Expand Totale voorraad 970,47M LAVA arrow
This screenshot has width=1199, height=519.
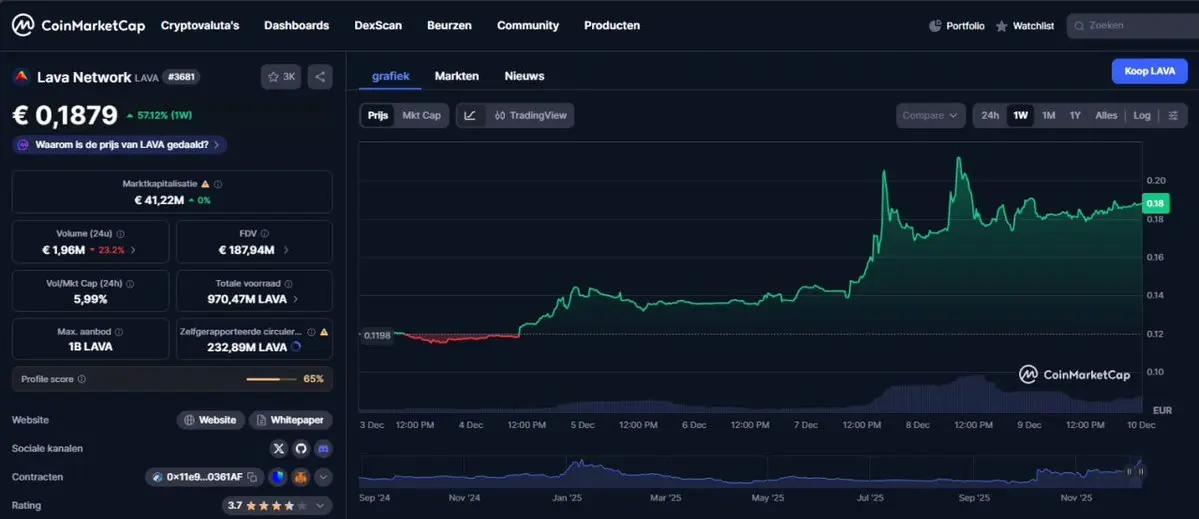pos(296,299)
